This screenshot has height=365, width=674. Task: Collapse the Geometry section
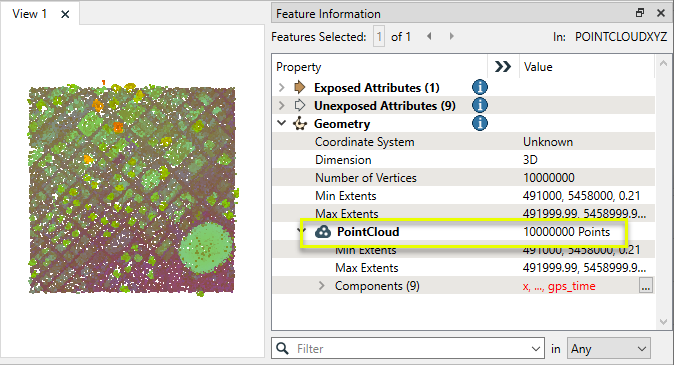click(282, 123)
